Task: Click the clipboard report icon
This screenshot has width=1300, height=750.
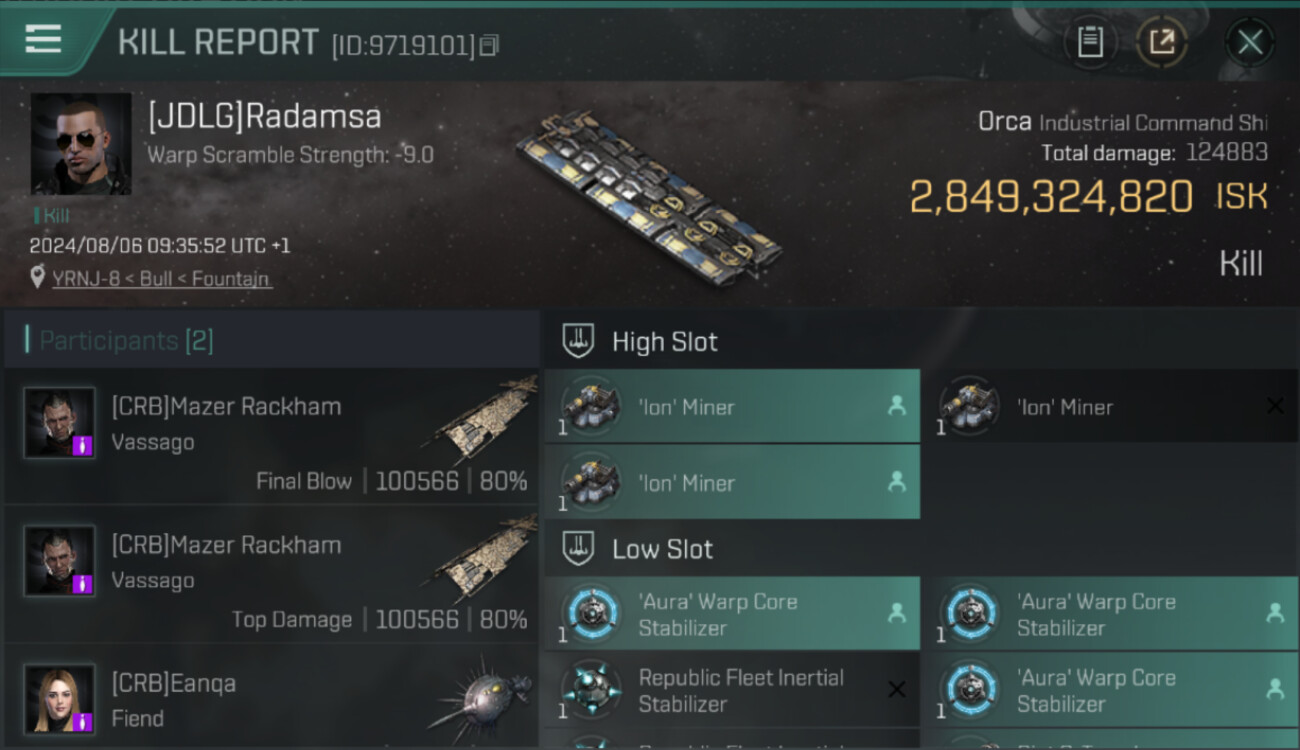Action: 1090,42
